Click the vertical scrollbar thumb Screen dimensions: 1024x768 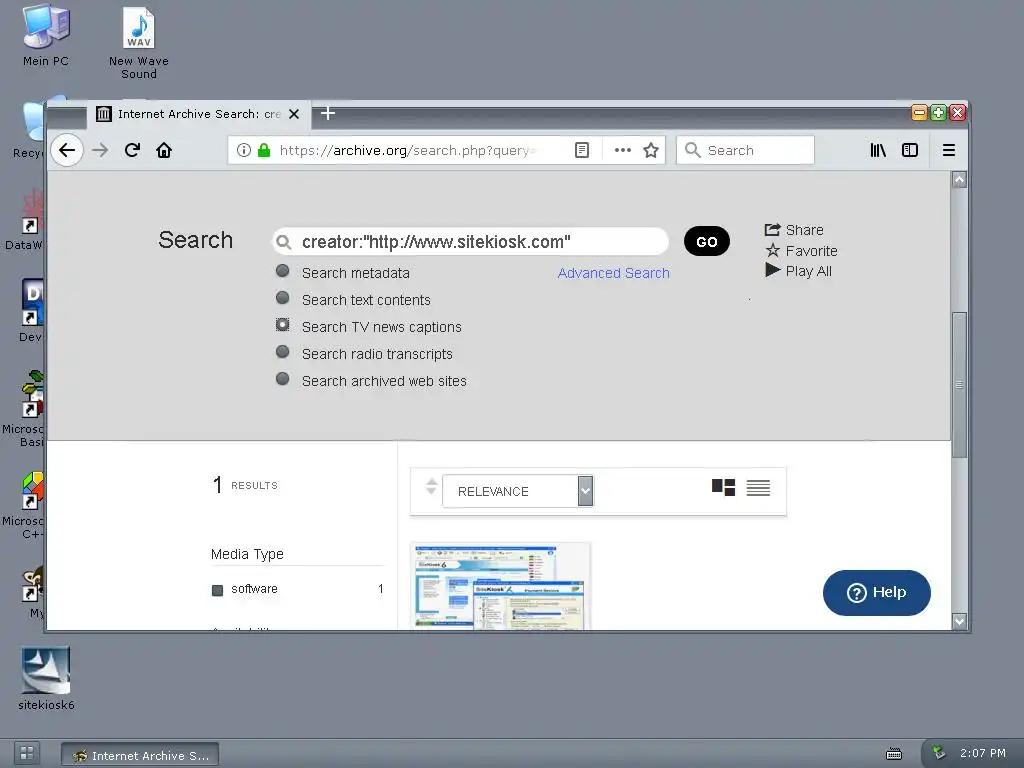tap(959, 385)
